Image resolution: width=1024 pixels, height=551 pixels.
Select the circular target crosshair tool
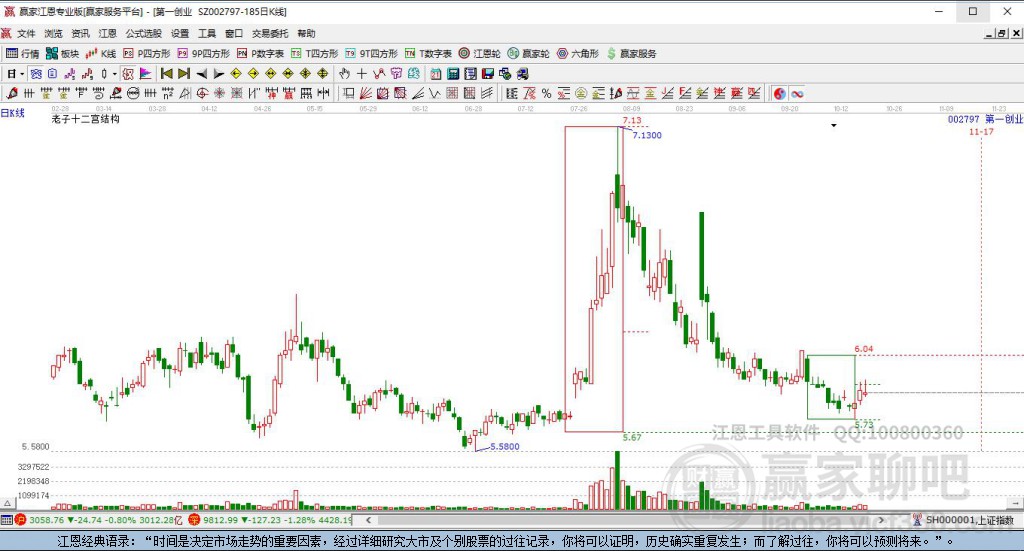202,93
